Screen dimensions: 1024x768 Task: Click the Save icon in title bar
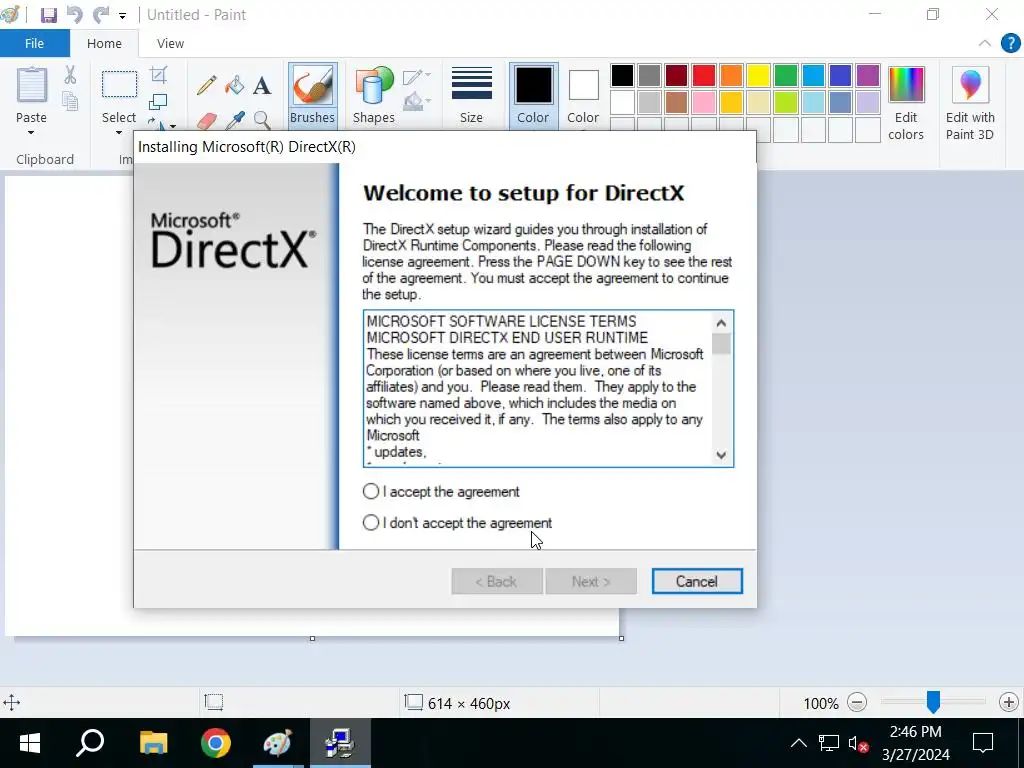pos(48,14)
